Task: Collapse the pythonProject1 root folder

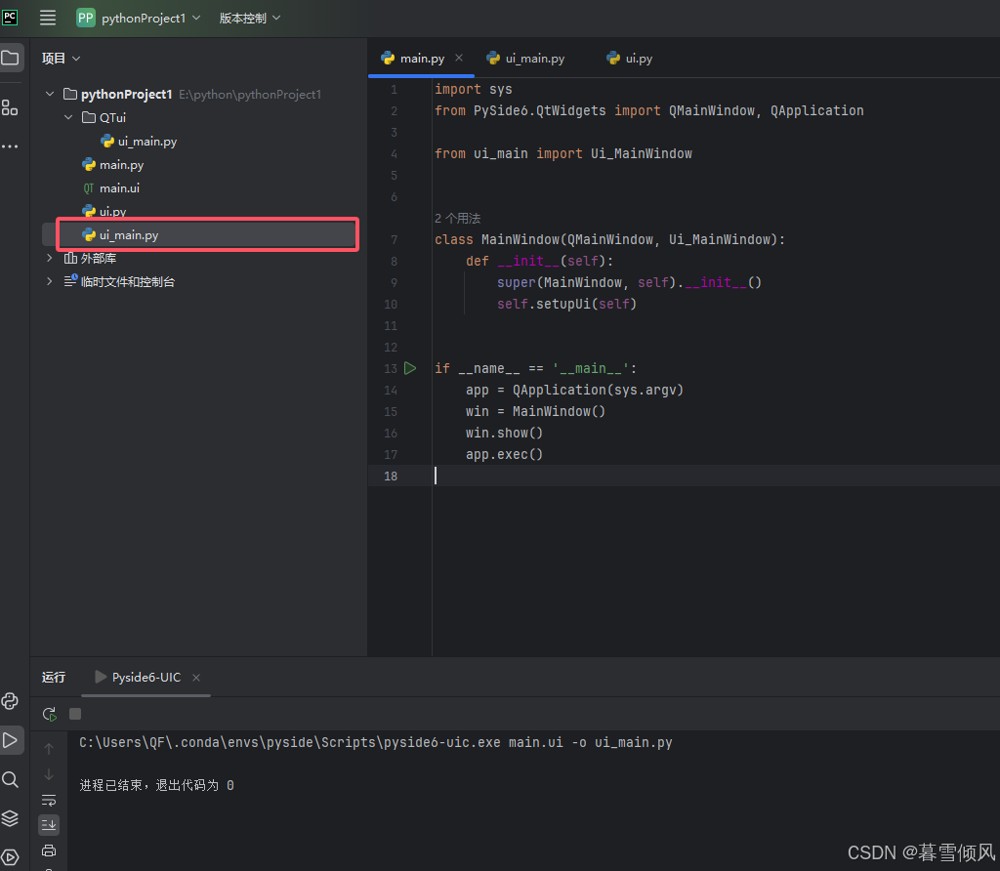Action: point(50,94)
